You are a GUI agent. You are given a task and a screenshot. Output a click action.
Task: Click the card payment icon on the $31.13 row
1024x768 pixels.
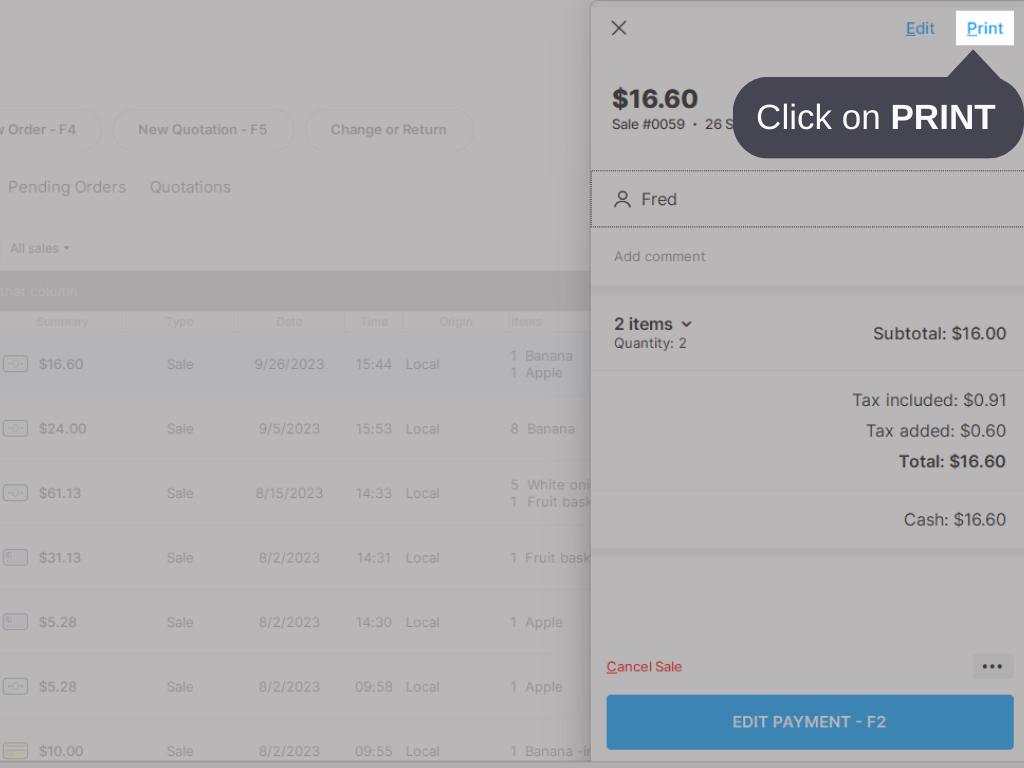pos(15,557)
